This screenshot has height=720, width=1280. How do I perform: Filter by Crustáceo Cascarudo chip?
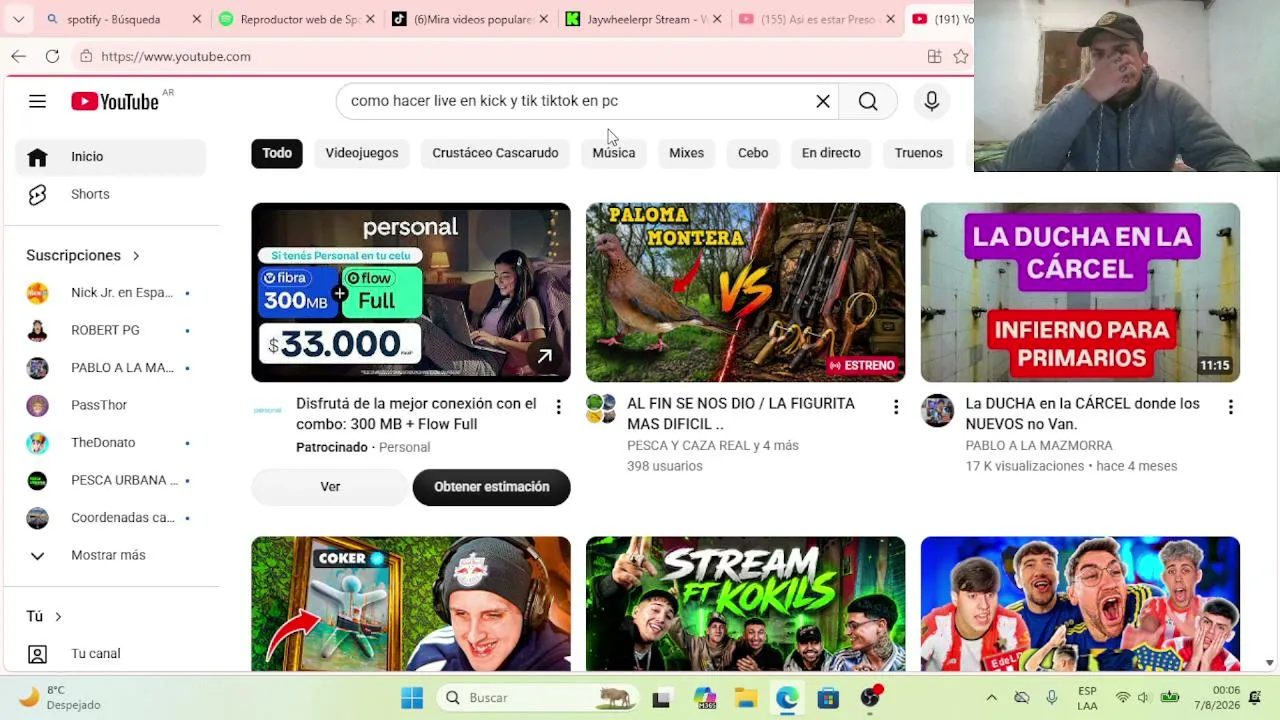point(495,153)
